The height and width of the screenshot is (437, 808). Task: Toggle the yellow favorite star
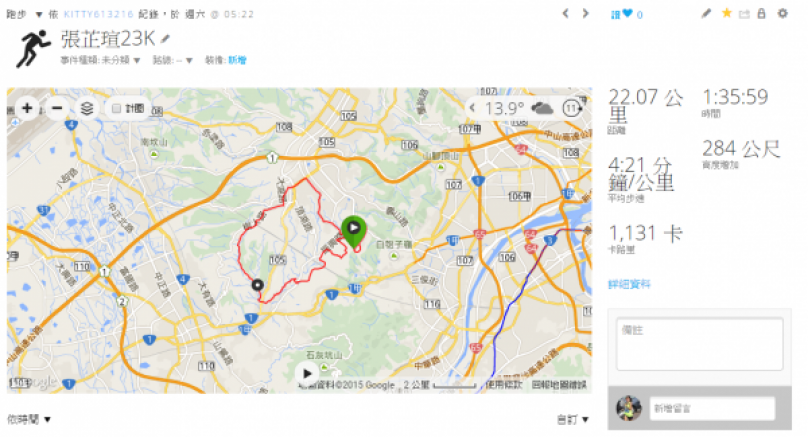coord(726,14)
